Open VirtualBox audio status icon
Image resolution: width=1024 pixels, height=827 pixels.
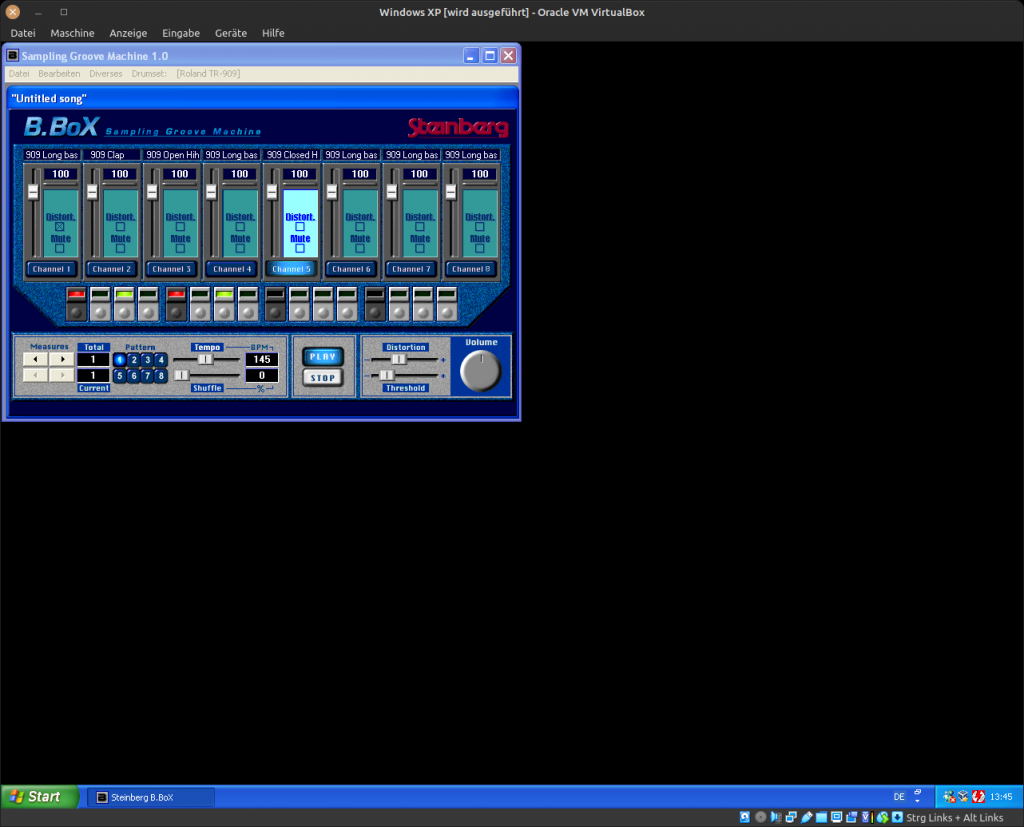tap(776, 817)
